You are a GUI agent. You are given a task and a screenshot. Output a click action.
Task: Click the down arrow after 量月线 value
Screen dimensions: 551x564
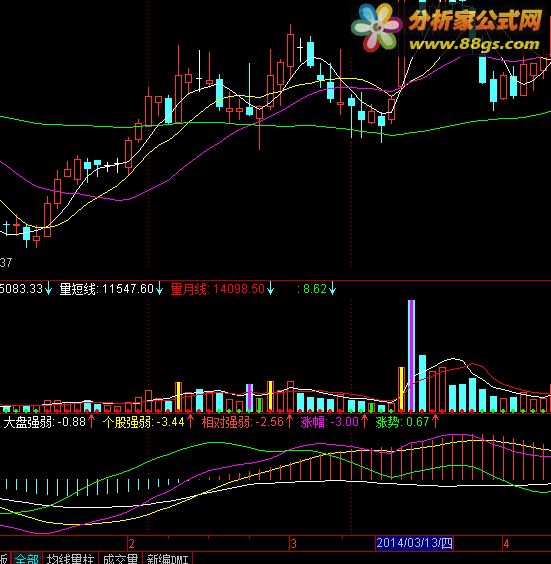(x=270, y=289)
